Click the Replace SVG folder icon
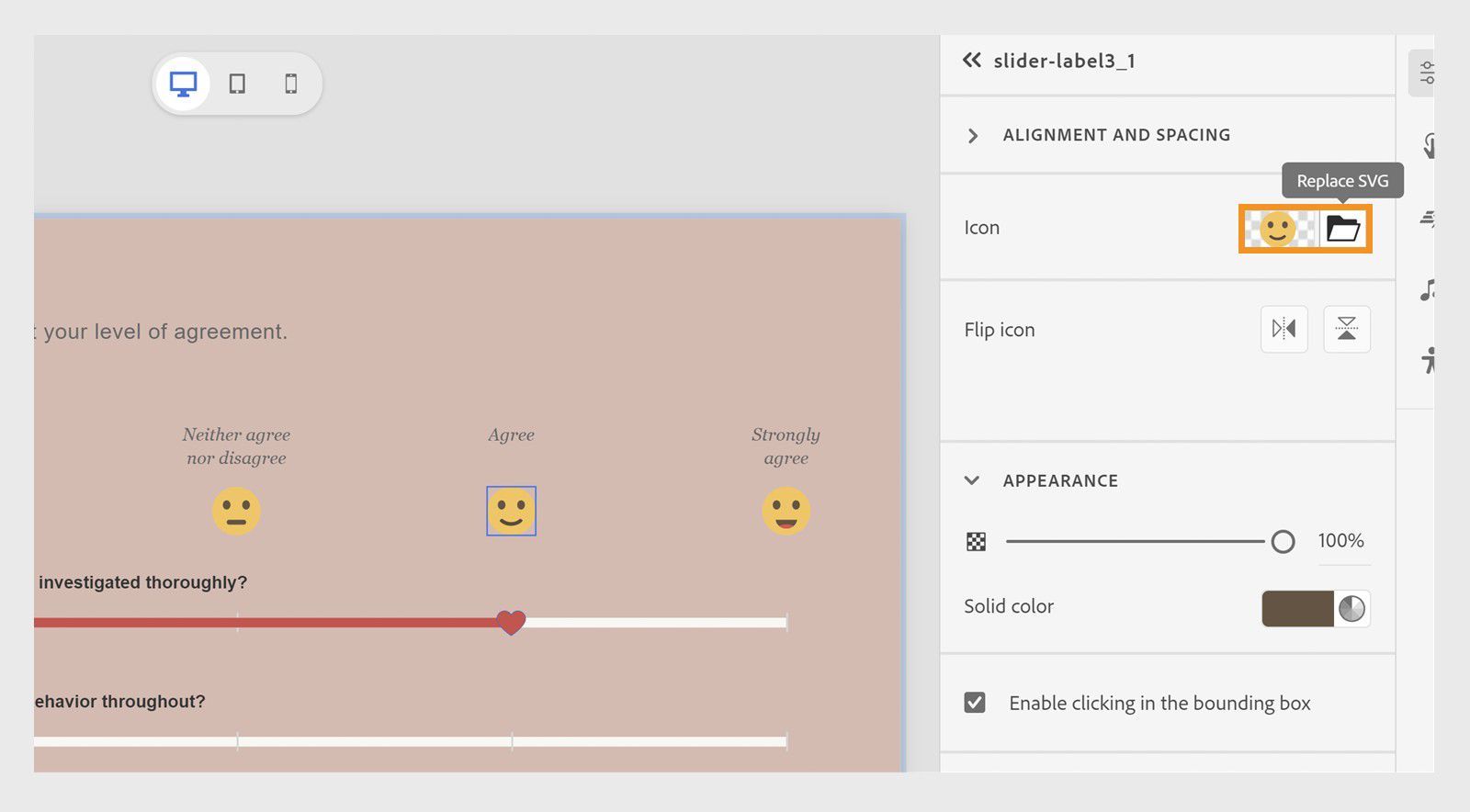The height and width of the screenshot is (812, 1470). pos(1343,229)
